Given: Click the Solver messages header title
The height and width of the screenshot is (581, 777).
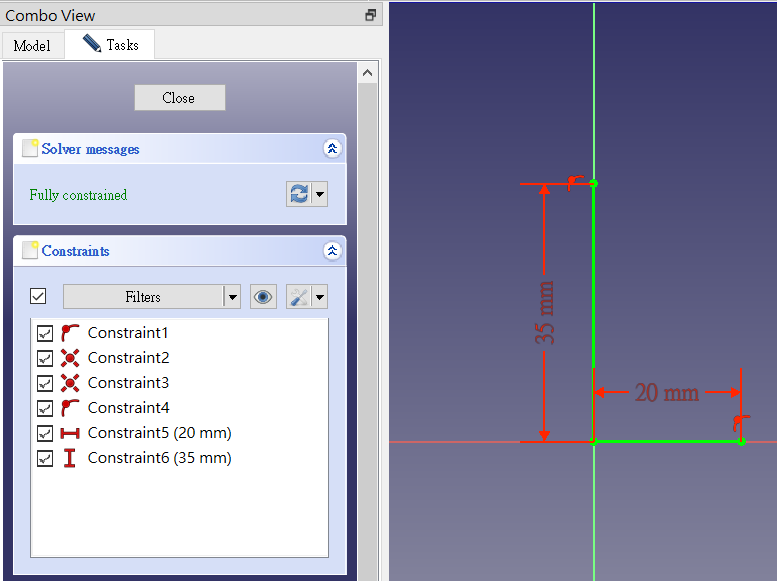Looking at the screenshot, I should click(x=90, y=149).
